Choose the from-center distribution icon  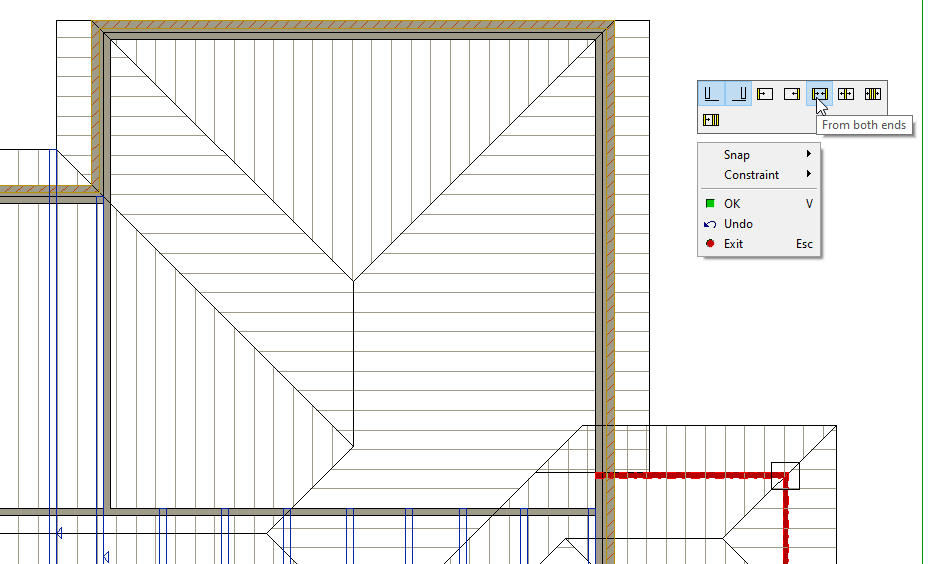pos(846,94)
